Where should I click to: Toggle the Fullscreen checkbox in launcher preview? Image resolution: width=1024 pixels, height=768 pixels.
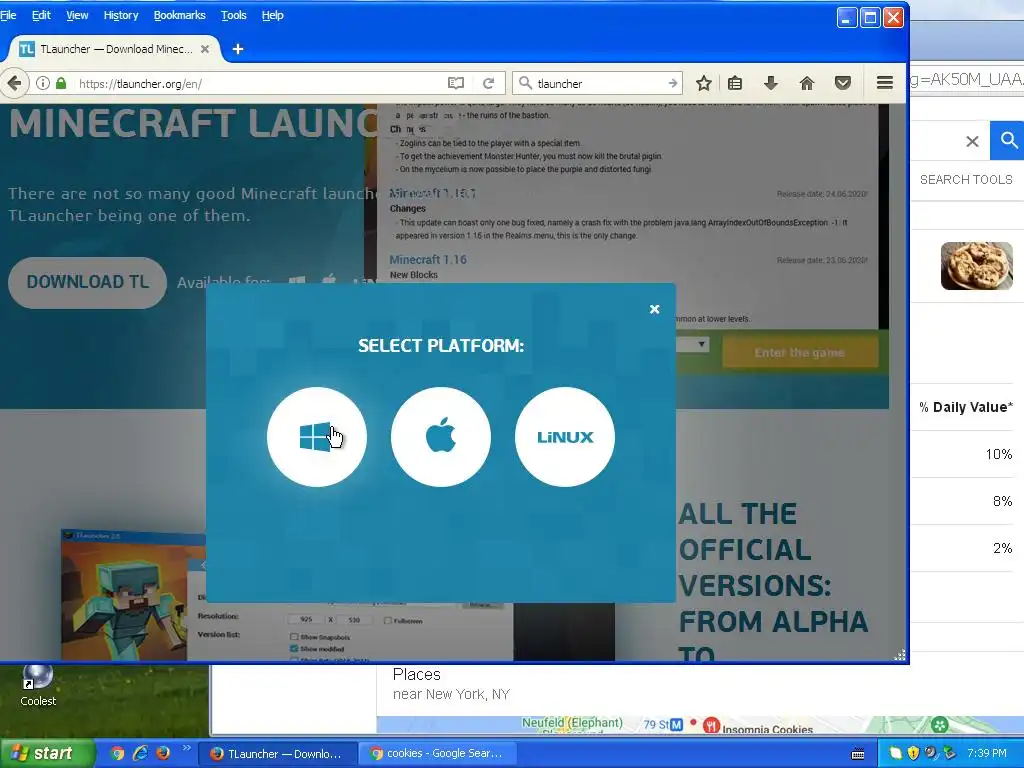tap(388, 620)
